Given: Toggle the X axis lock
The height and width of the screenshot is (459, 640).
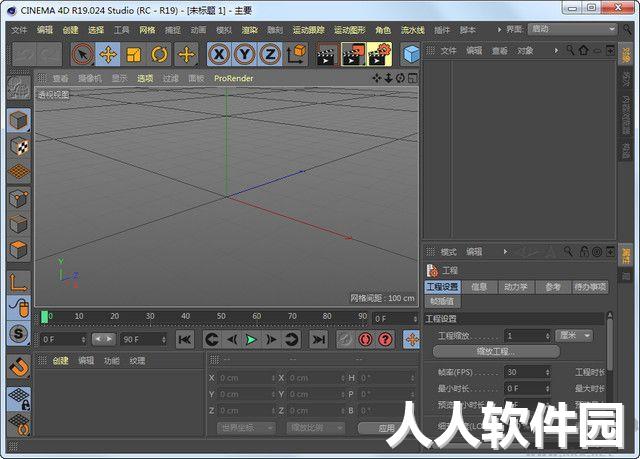Looking at the screenshot, I should click(219, 54).
